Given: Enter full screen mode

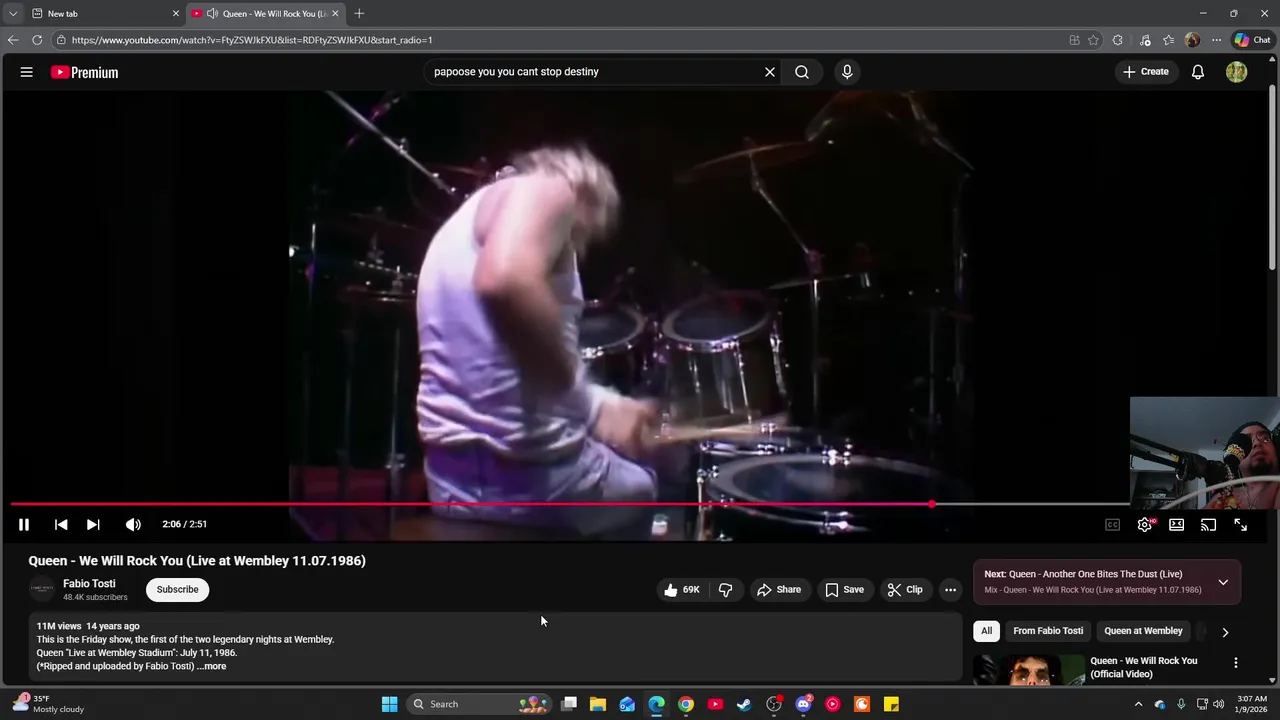Looking at the screenshot, I should [1241, 524].
